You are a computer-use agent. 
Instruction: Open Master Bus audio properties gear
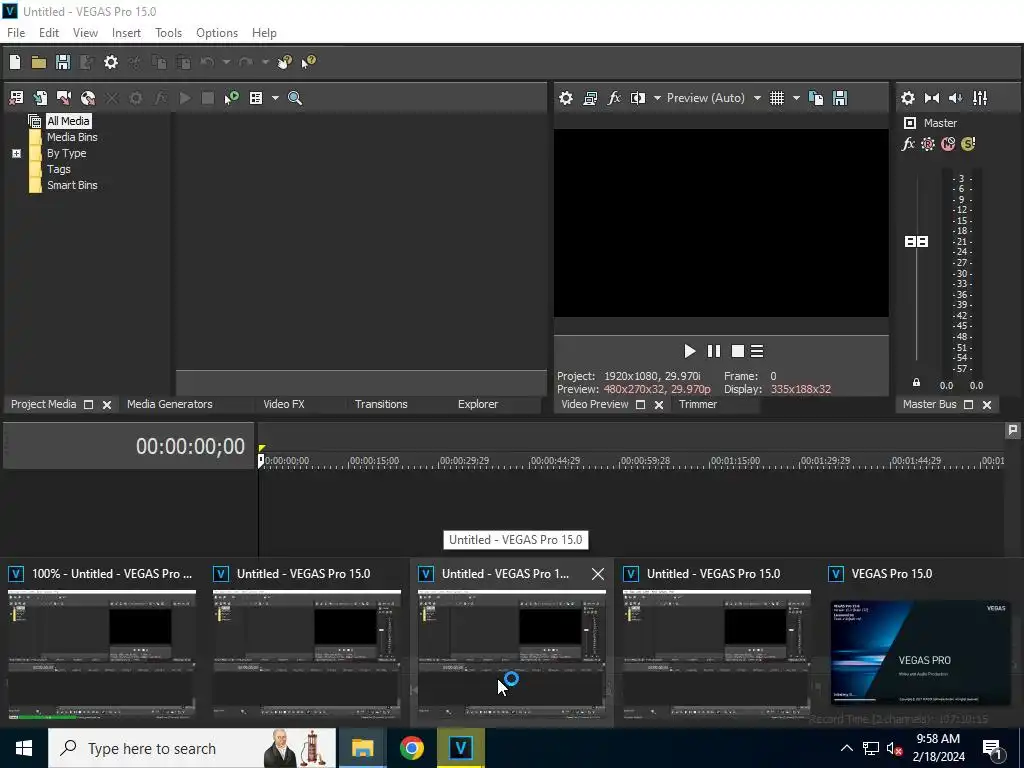coord(908,98)
